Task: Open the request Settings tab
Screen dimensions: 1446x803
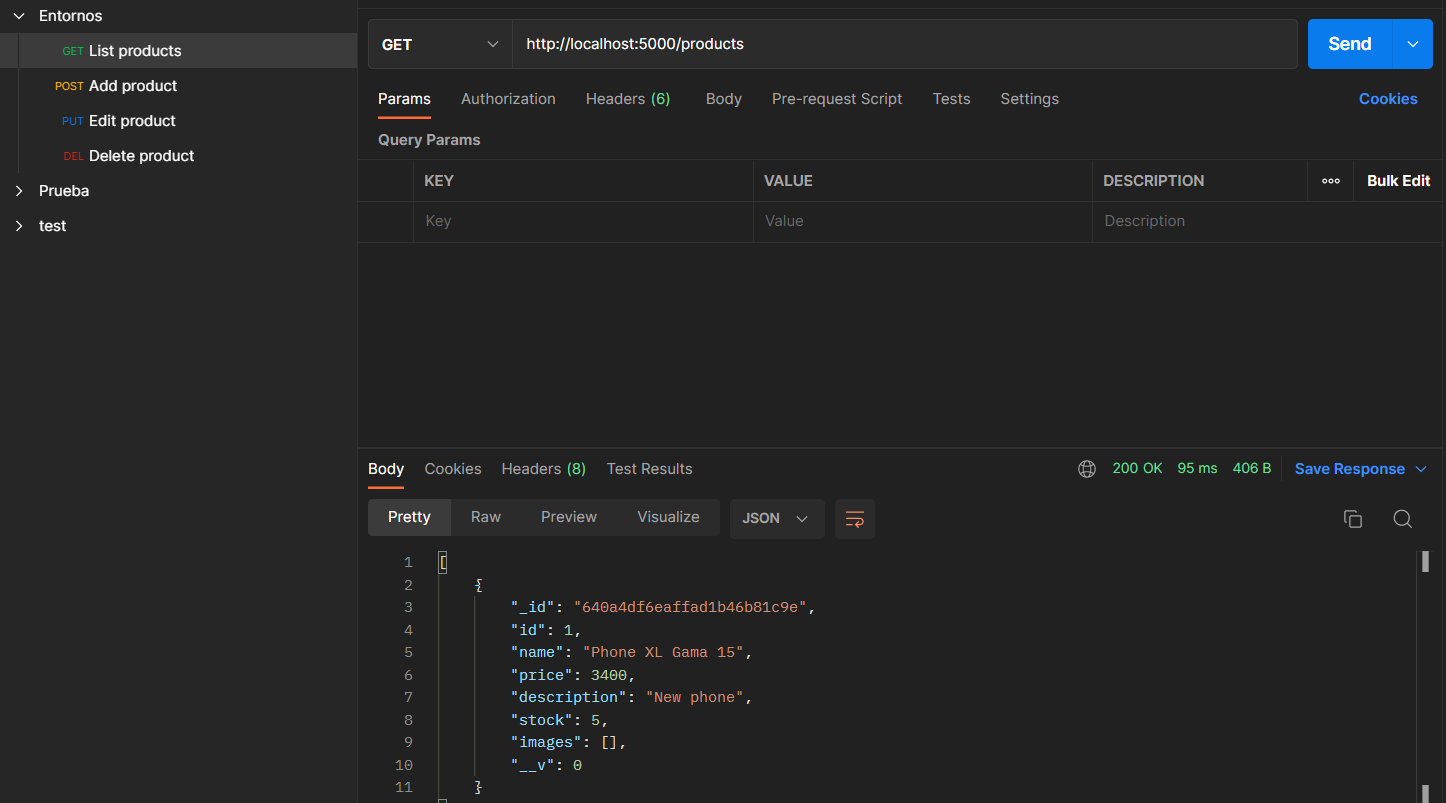Action: (1030, 99)
